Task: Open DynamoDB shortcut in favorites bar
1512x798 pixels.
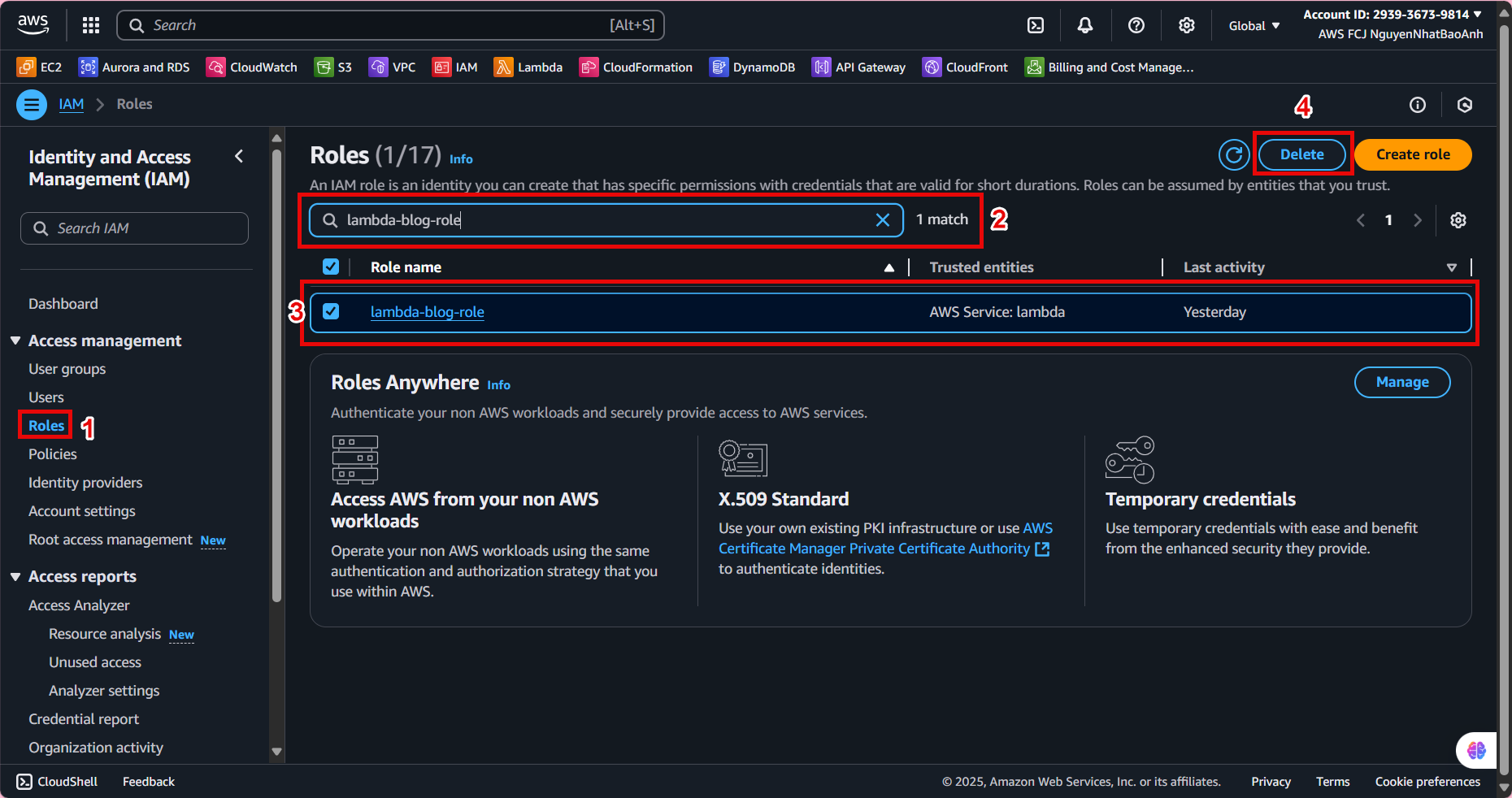Action: click(752, 67)
